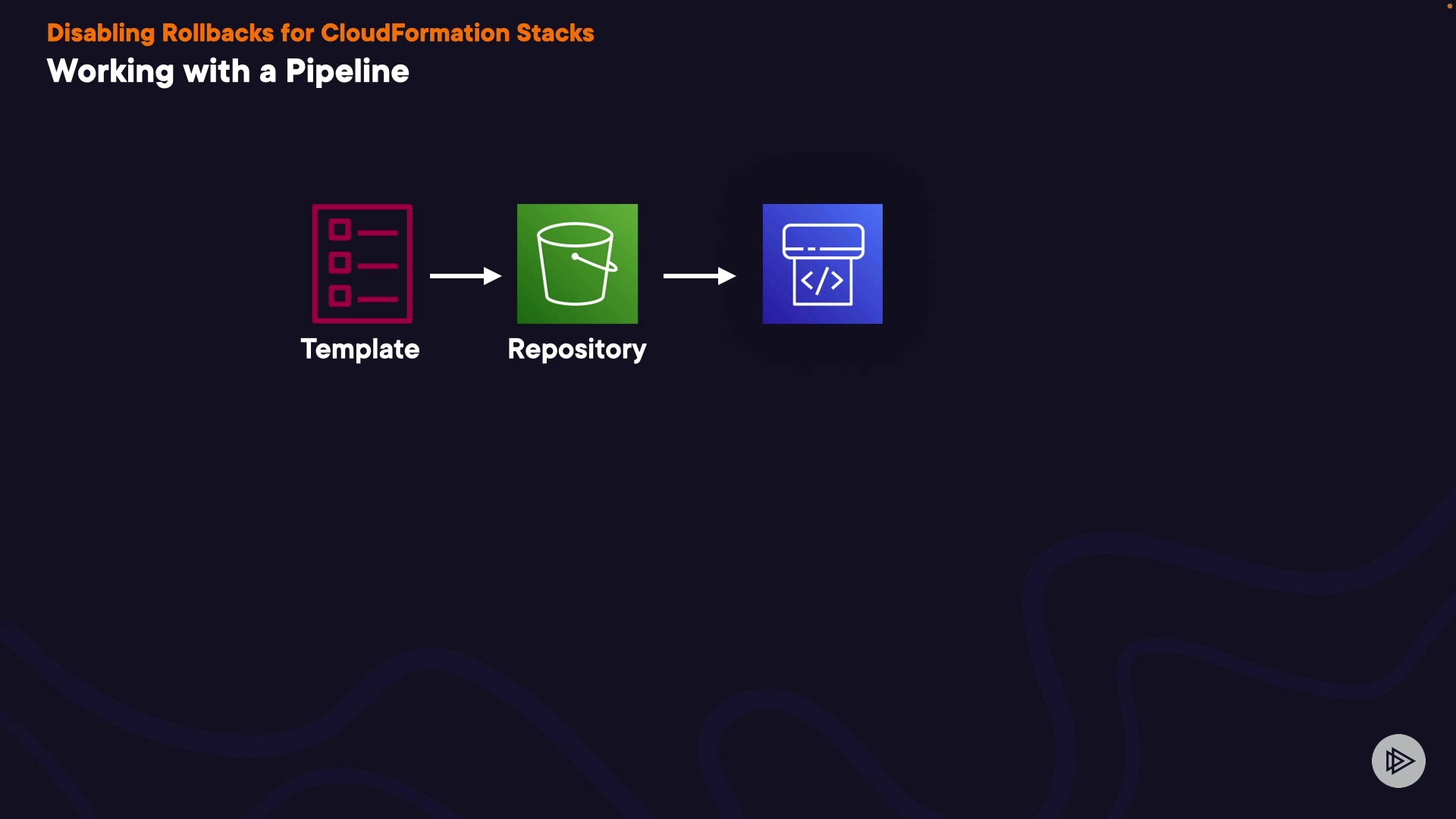Click the Pluralsight play logo
This screenshot has width=1456, height=819.
(x=1398, y=761)
